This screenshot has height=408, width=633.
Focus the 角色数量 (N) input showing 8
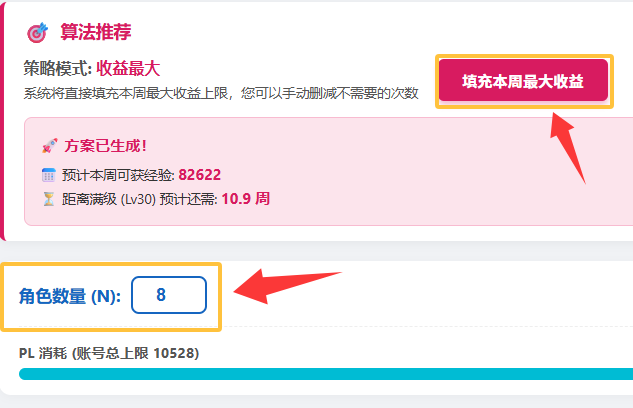click(168, 295)
